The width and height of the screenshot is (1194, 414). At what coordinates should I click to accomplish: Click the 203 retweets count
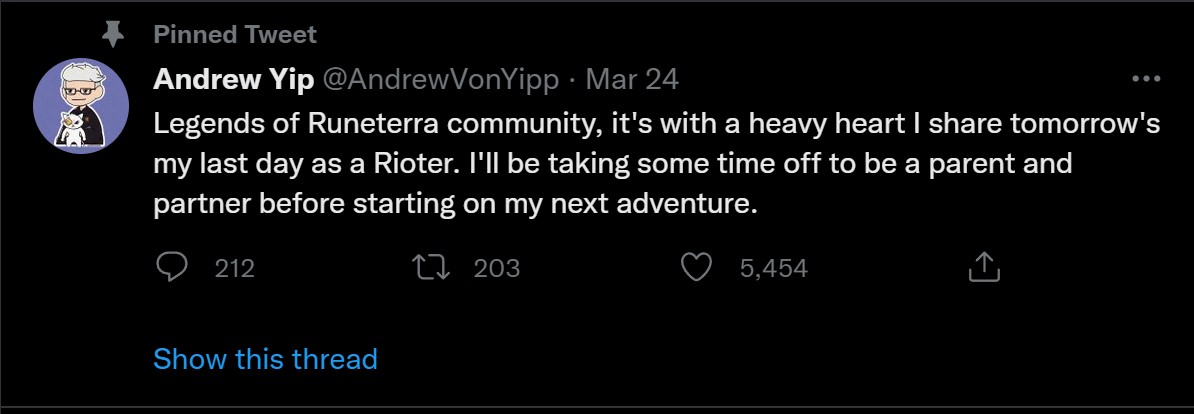[x=496, y=268]
